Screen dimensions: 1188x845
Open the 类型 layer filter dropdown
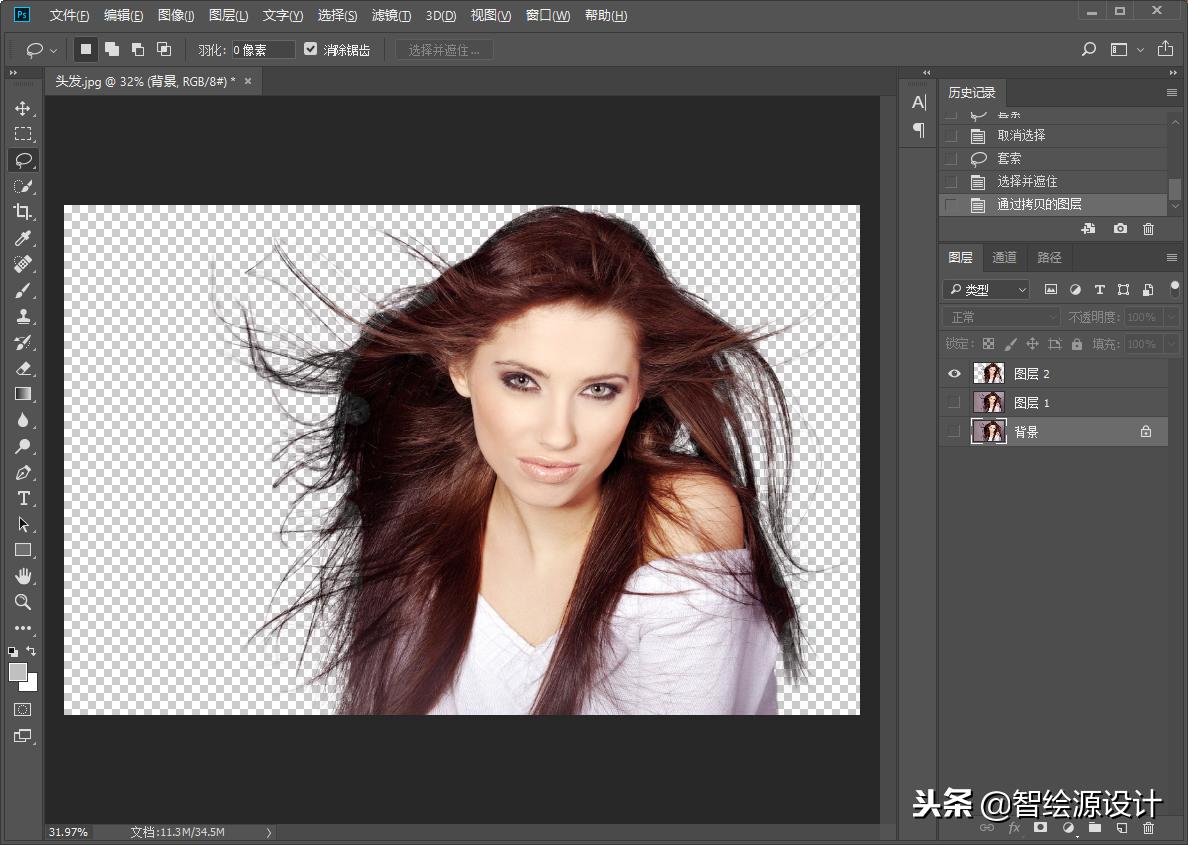click(x=986, y=289)
